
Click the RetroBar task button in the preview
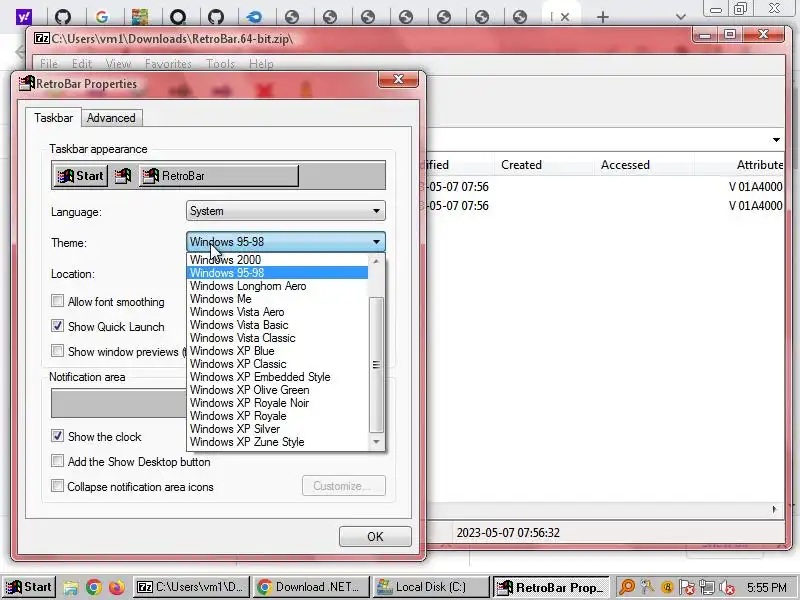219,176
